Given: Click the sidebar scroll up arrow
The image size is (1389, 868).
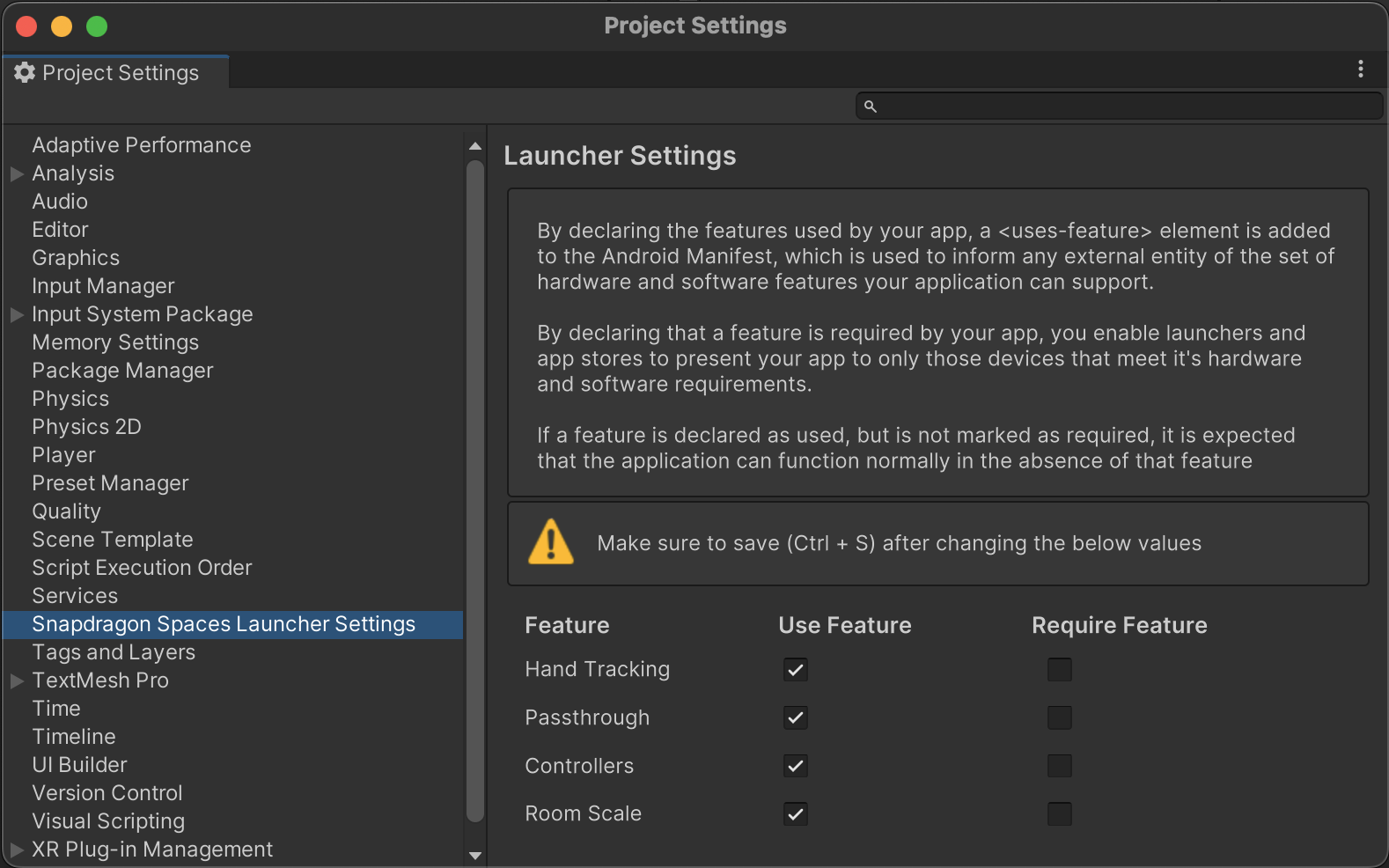Looking at the screenshot, I should pyautogui.click(x=475, y=146).
